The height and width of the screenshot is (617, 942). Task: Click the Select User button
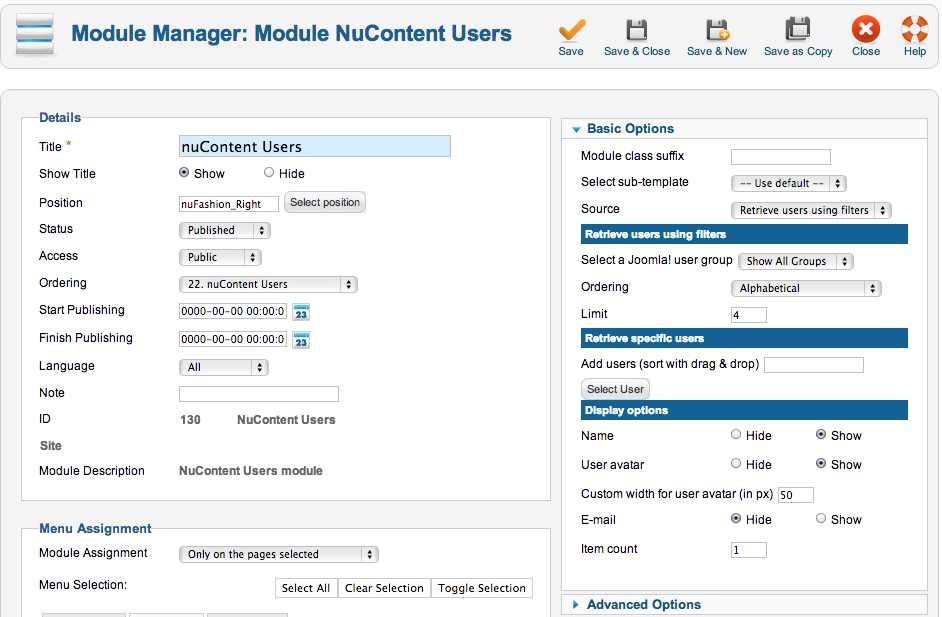pos(615,389)
